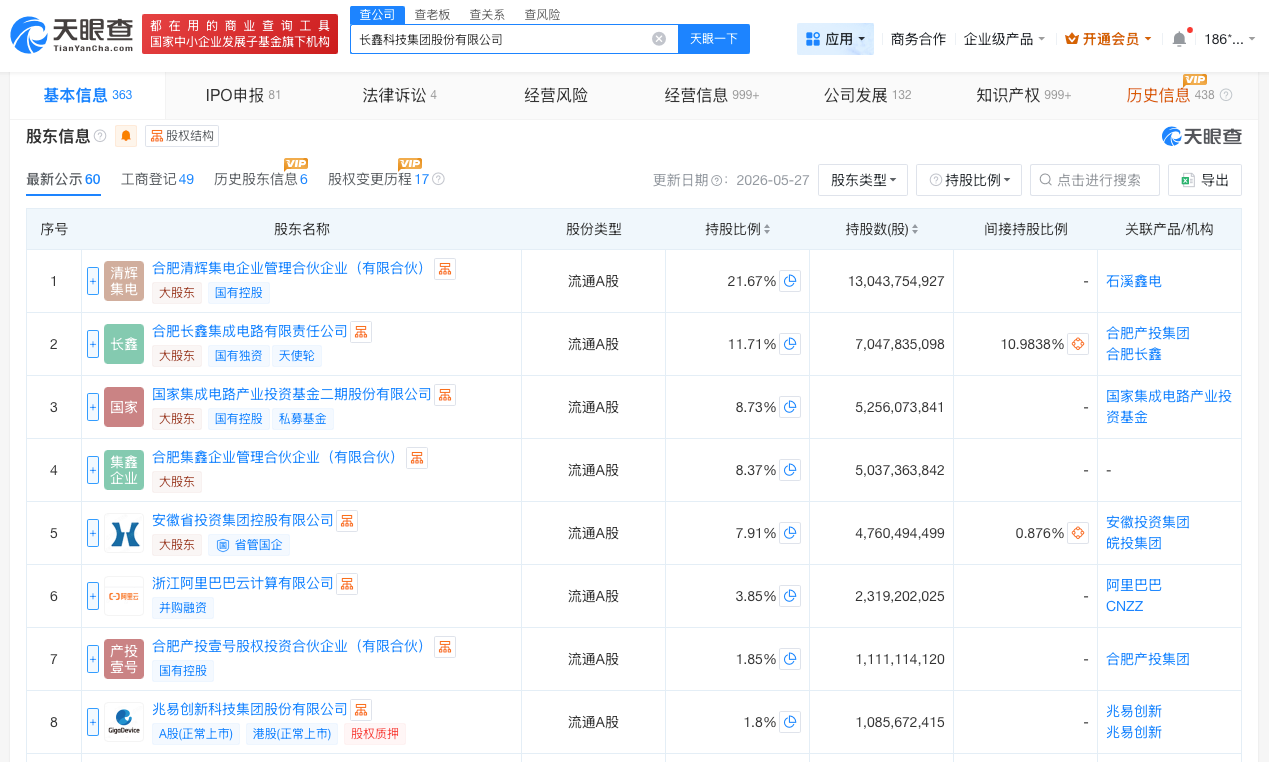Switch to 经营风险 tab
This screenshot has width=1269, height=762.
(x=556, y=95)
